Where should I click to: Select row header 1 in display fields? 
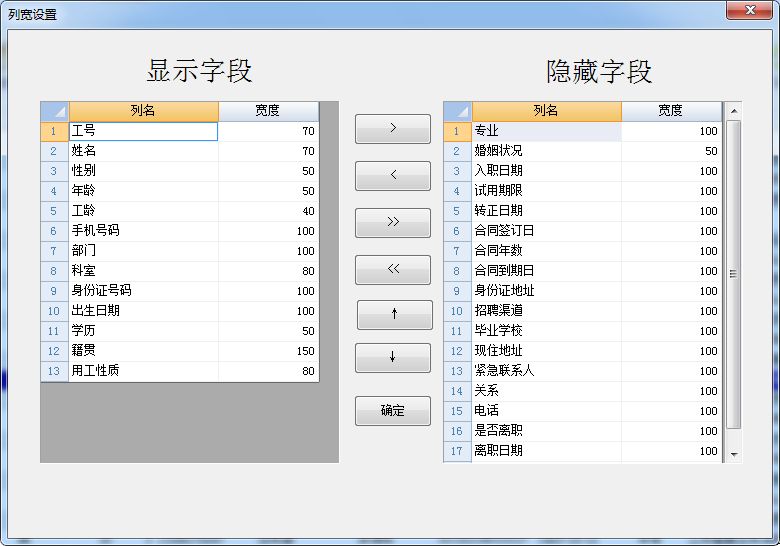55,131
